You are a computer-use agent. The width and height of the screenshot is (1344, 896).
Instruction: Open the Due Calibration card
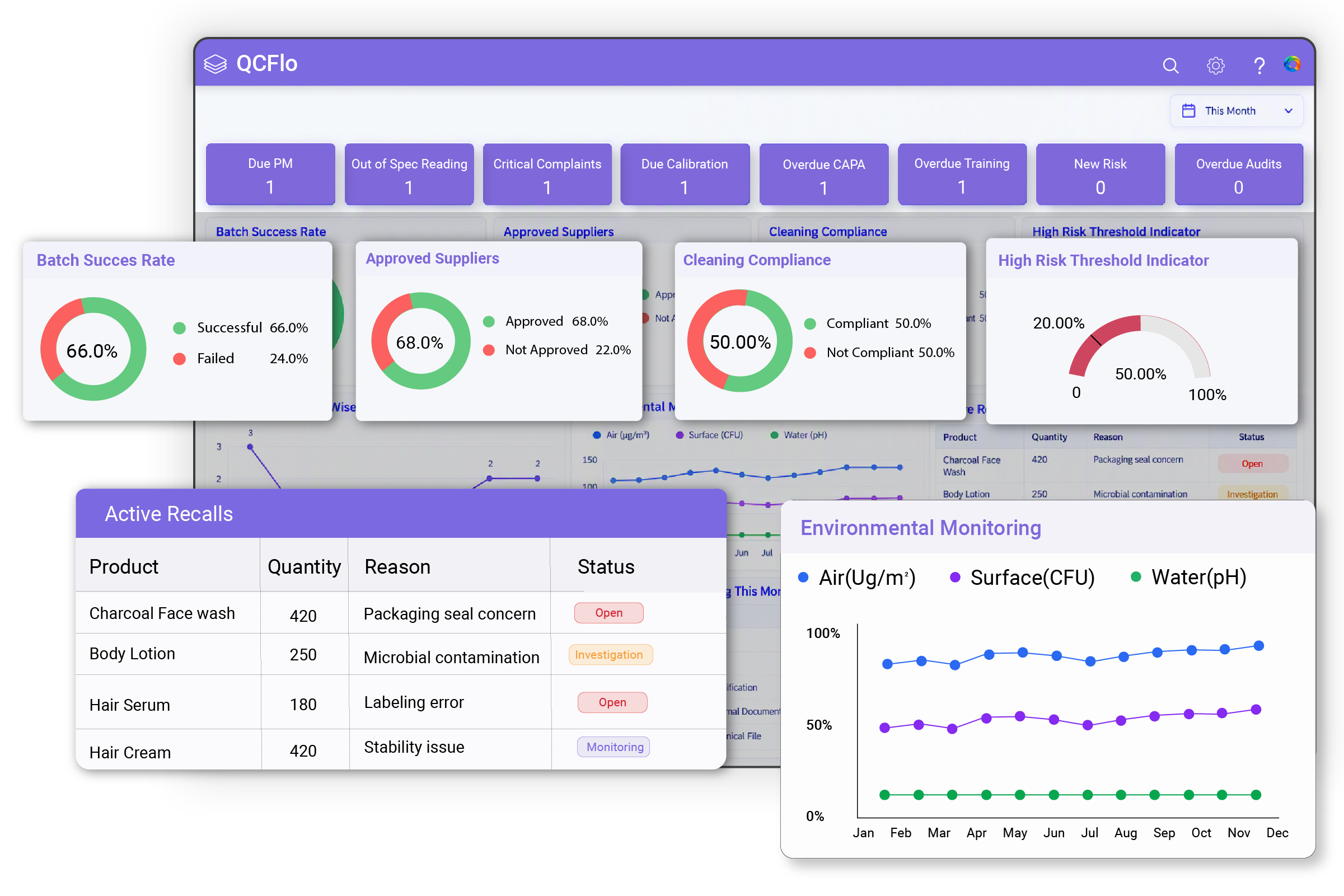pyautogui.click(x=685, y=174)
